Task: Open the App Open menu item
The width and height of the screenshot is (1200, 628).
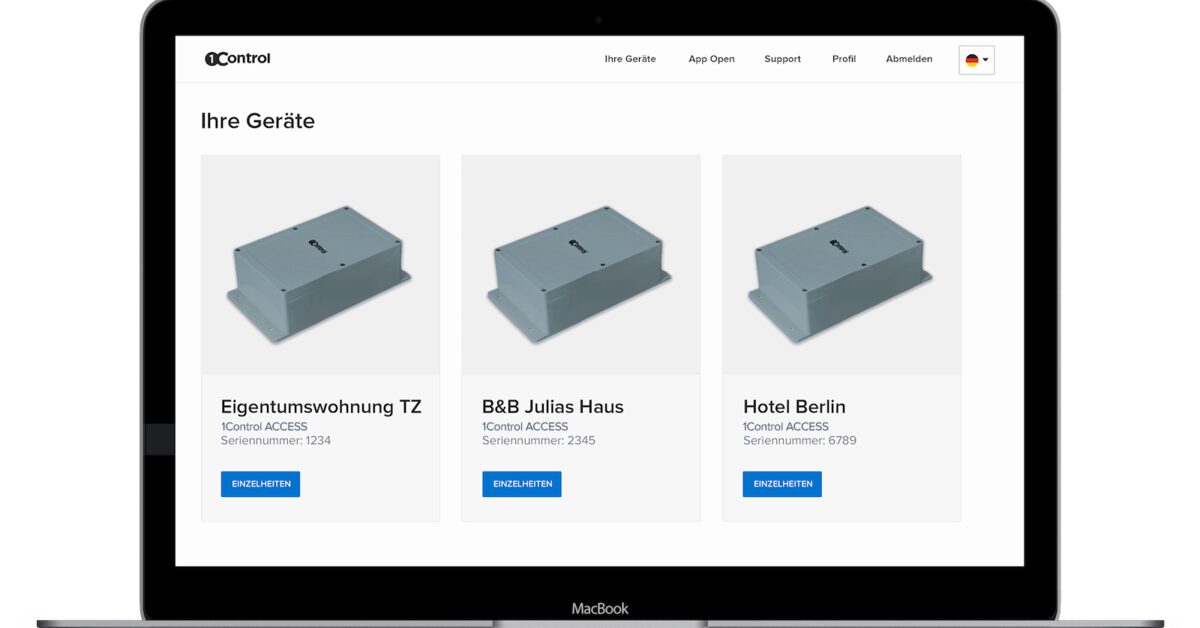Action: pos(711,59)
